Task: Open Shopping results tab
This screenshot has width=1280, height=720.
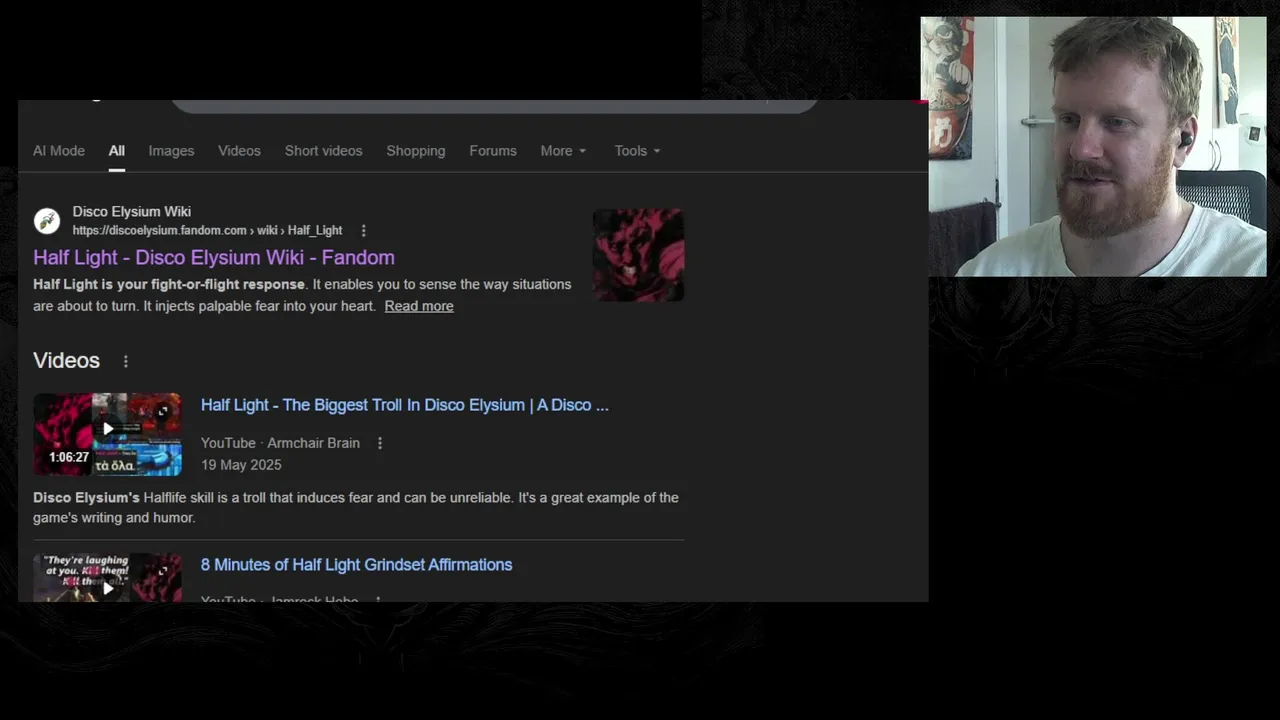Action: coord(416,151)
